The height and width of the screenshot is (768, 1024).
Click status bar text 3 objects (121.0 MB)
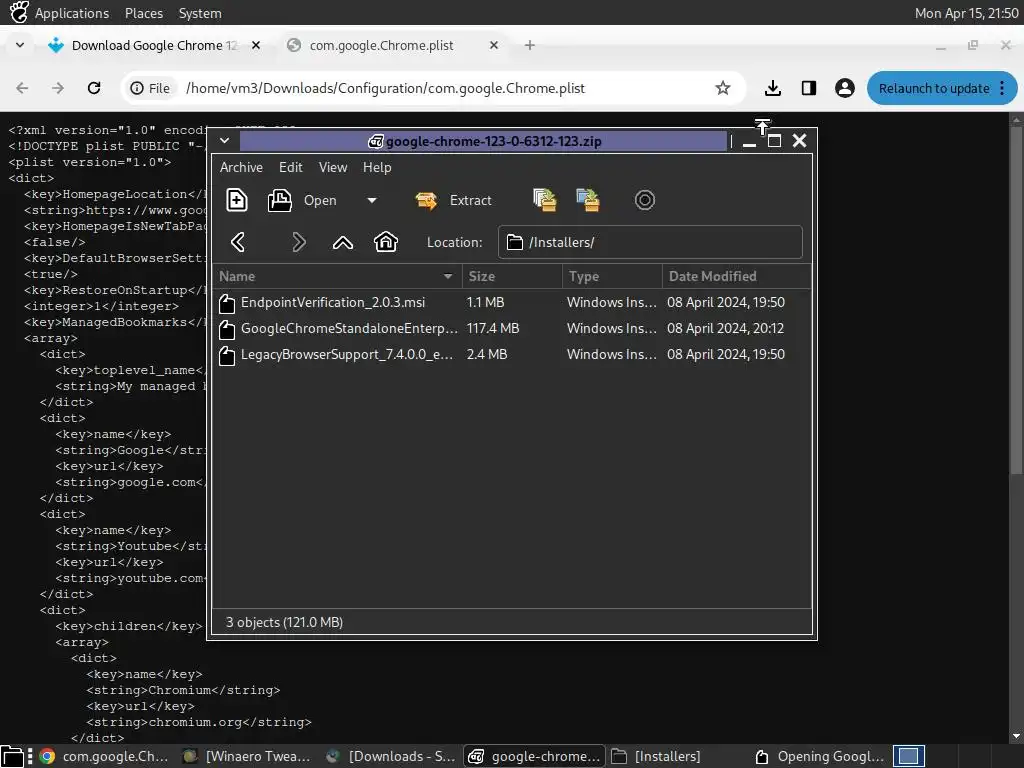[x=284, y=622]
